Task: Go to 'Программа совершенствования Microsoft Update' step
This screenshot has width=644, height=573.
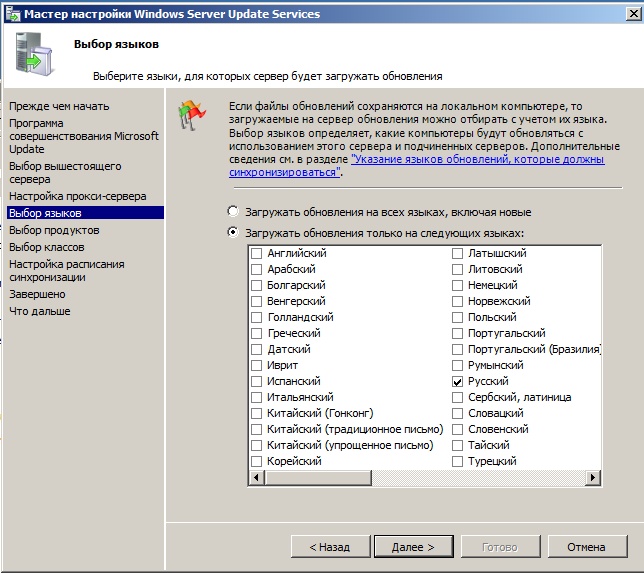Action: pyautogui.click(x=84, y=136)
